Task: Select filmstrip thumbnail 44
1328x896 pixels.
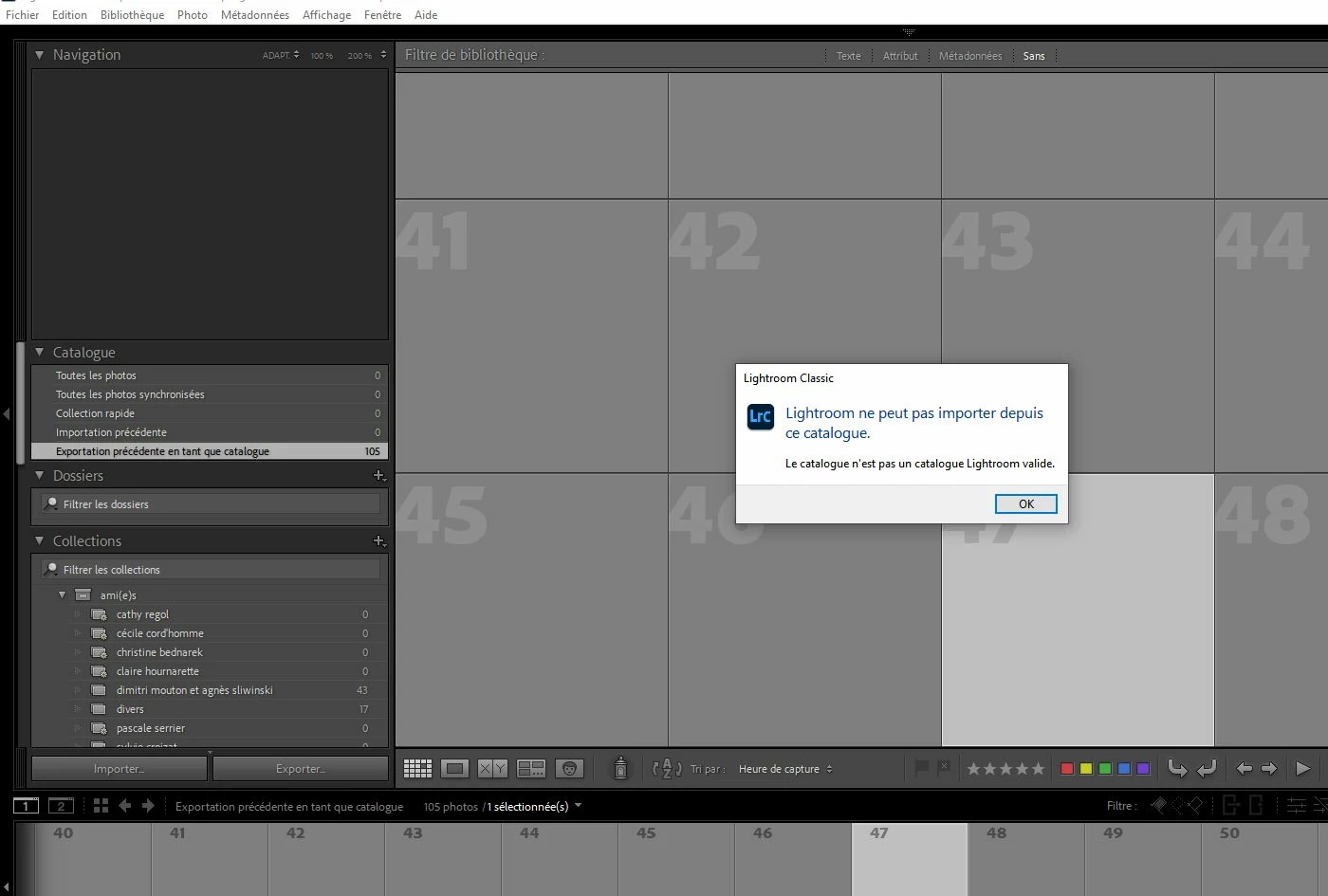Action: 560,859
